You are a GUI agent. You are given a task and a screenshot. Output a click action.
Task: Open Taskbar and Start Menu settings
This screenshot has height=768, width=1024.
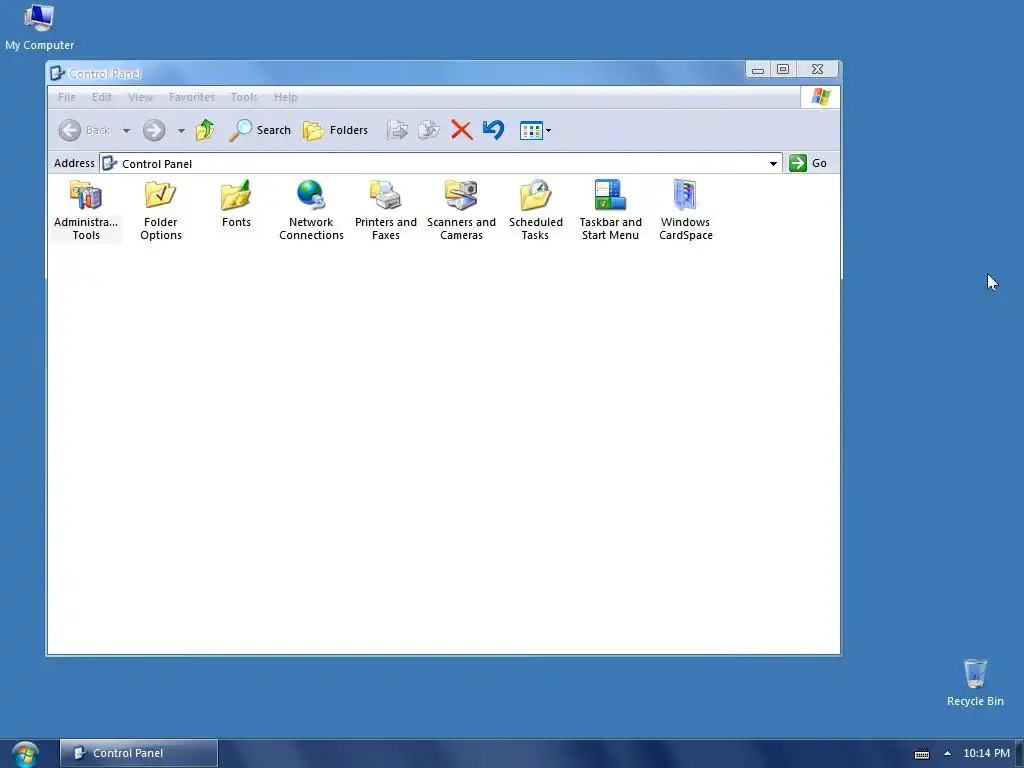(611, 210)
